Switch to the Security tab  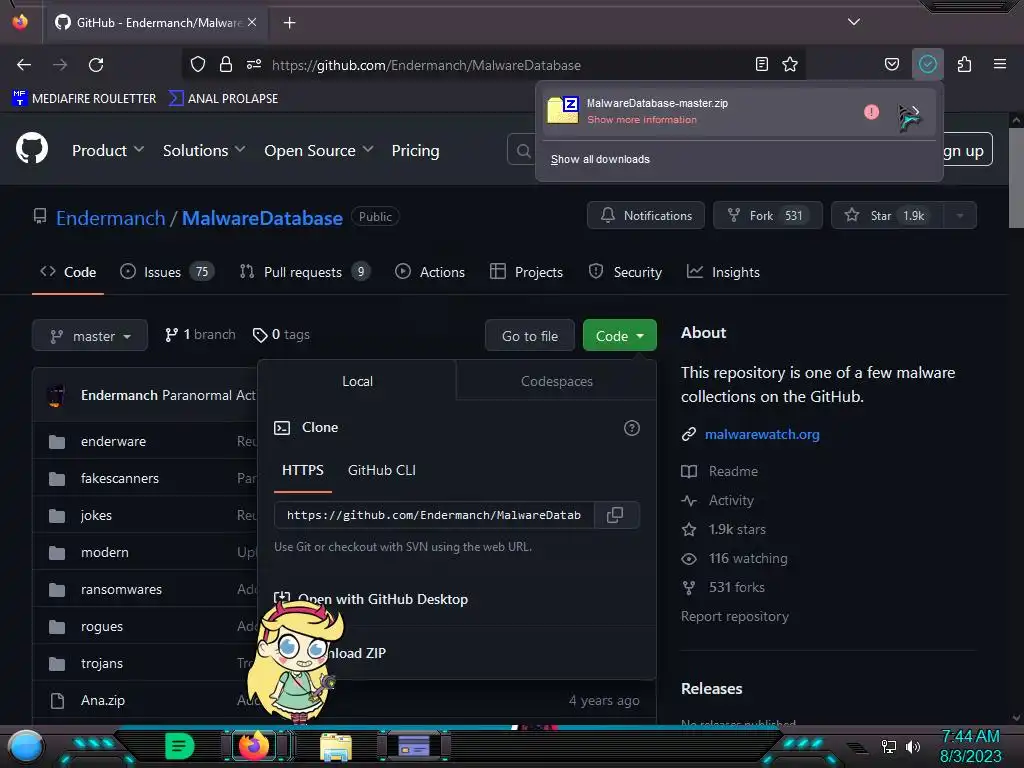click(x=625, y=272)
